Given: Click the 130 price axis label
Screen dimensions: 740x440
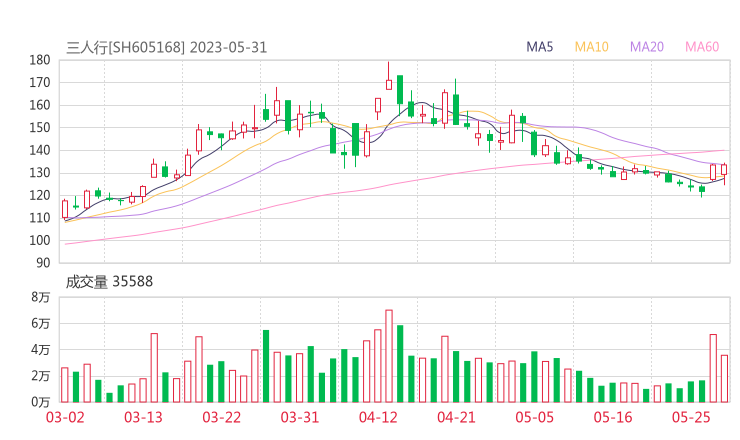Looking at the screenshot, I should pyautogui.click(x=40, y=173).
